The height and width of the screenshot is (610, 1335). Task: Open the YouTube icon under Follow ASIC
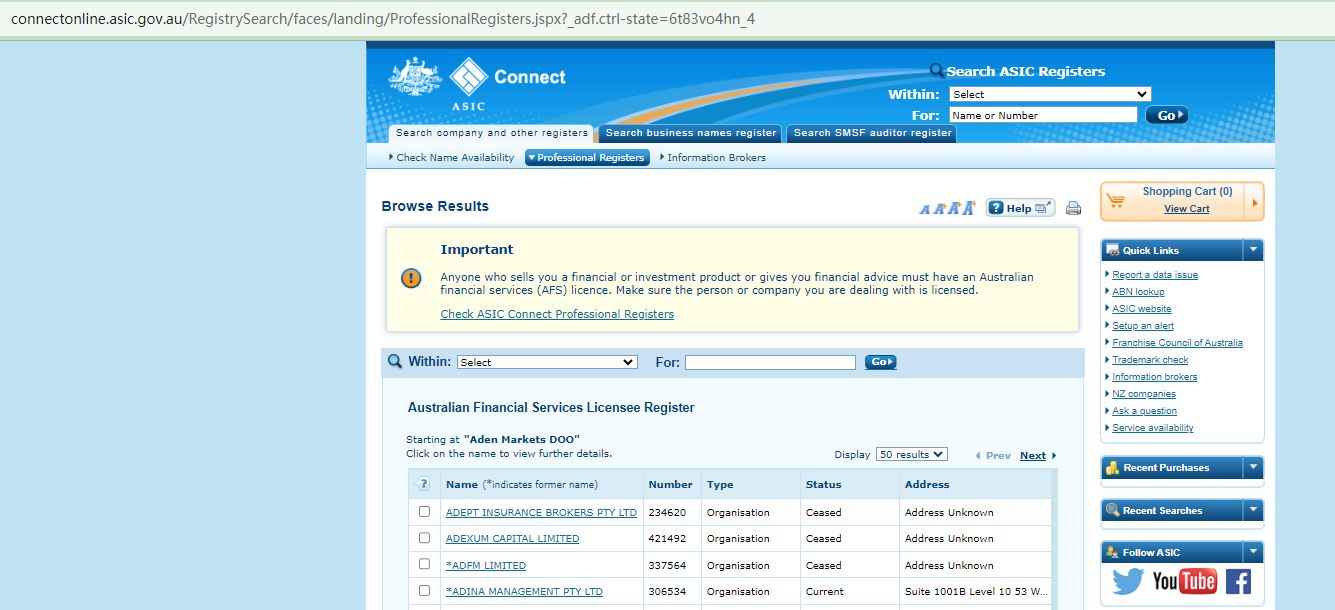pos(1184,582)
